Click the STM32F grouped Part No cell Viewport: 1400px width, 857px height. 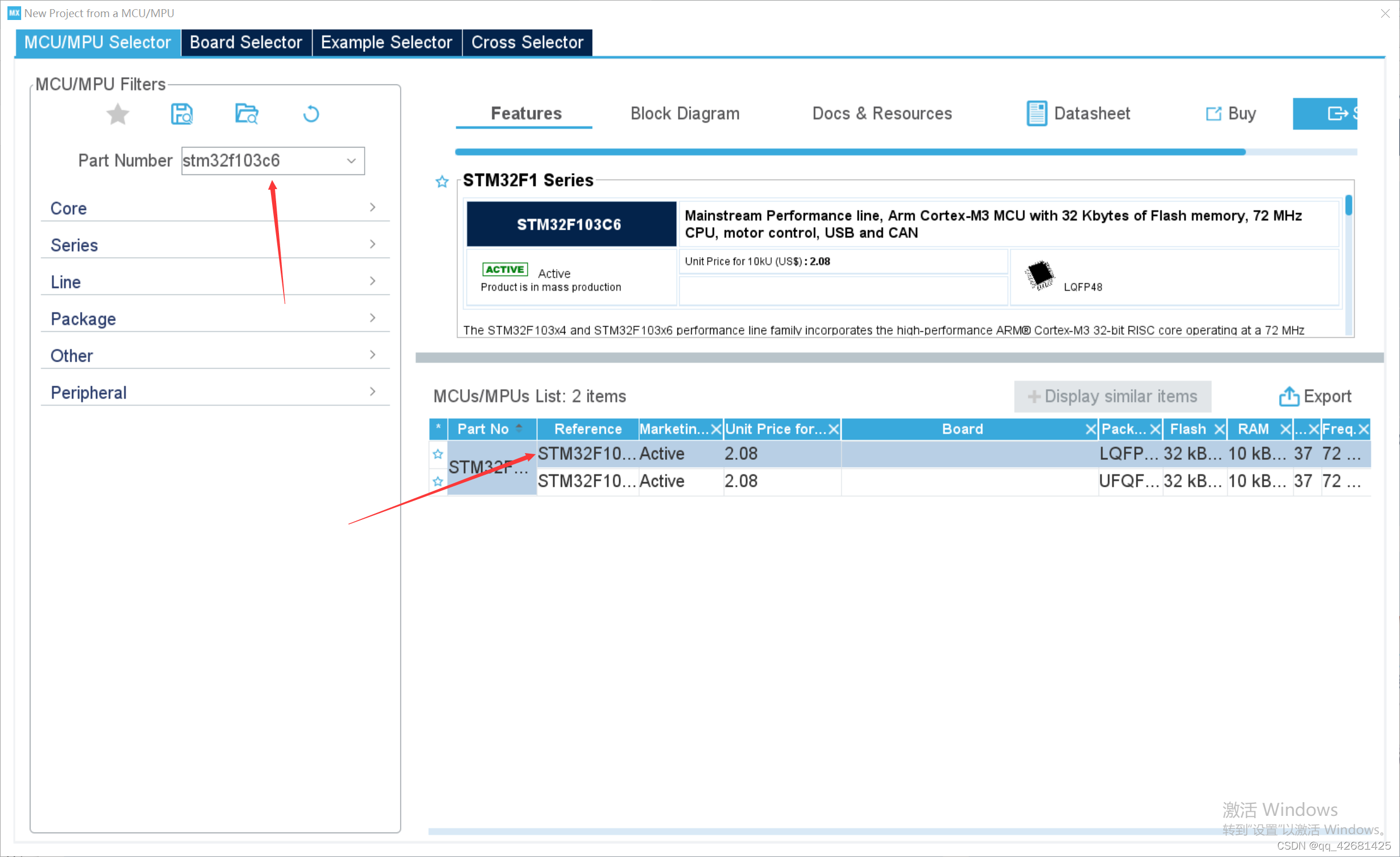tap(492, 467)
